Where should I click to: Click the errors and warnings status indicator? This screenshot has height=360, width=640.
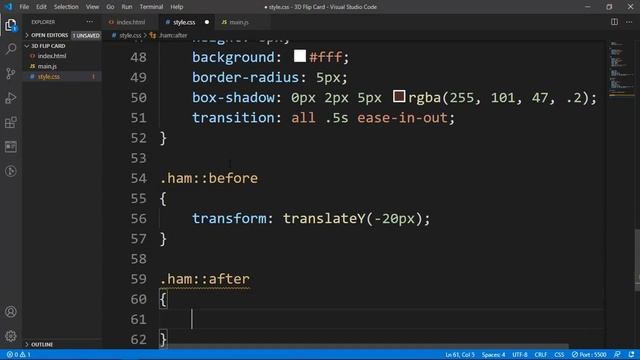[19, 355]
